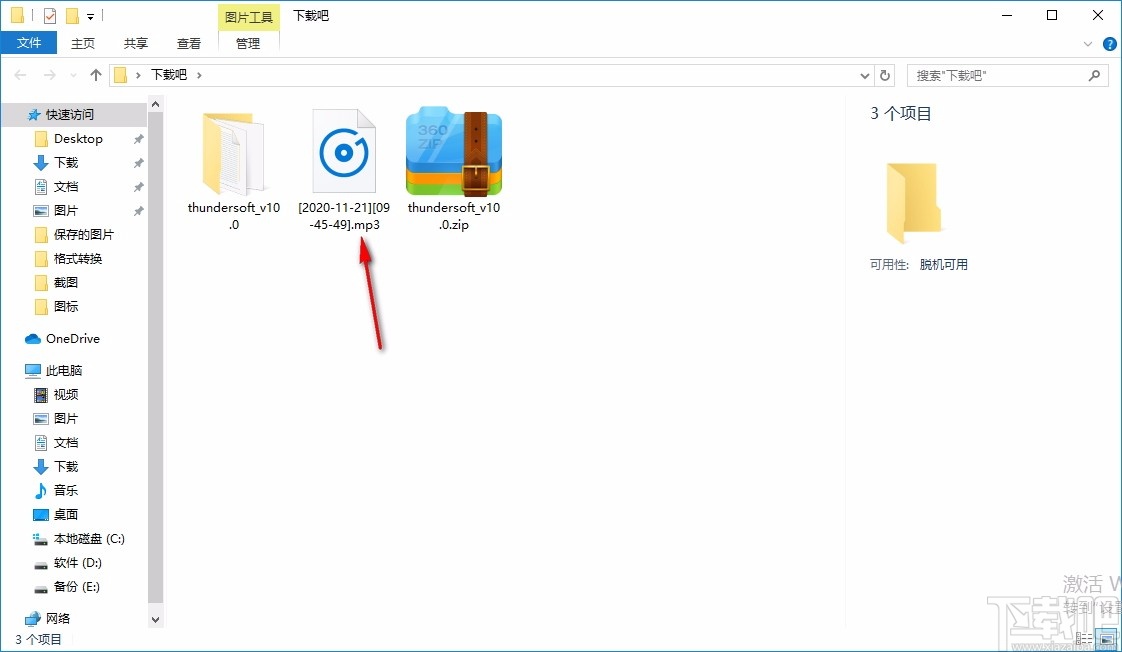The image size is (1122, 652).
Task: Unpin 下载 from quick access
Action: pyautogui.click(x=138, y=162)
